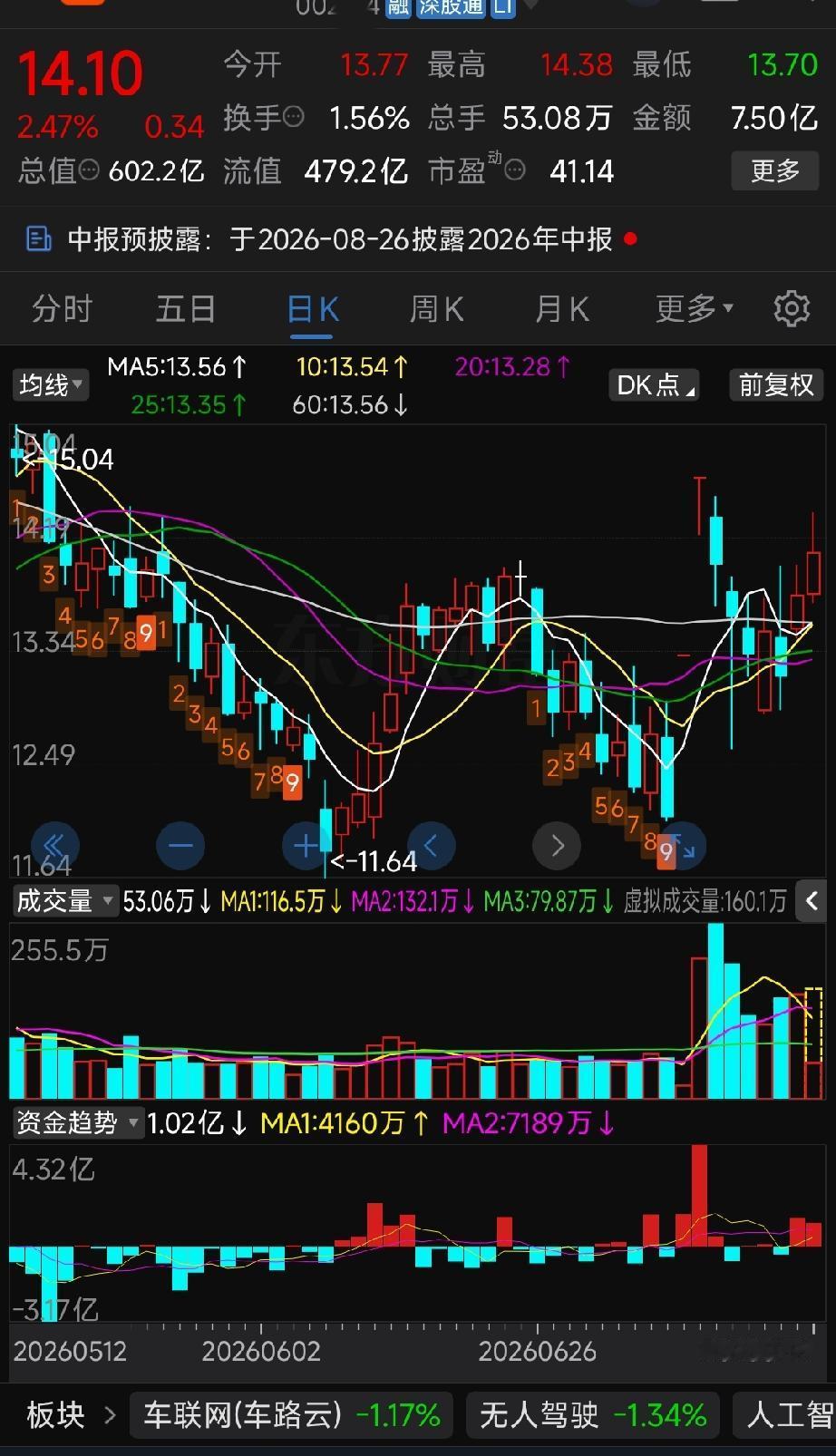The height and width of the screenshot is (1456, 836).
Task: Open 无人驾驶 sector chip
Action: [593, 1415]
